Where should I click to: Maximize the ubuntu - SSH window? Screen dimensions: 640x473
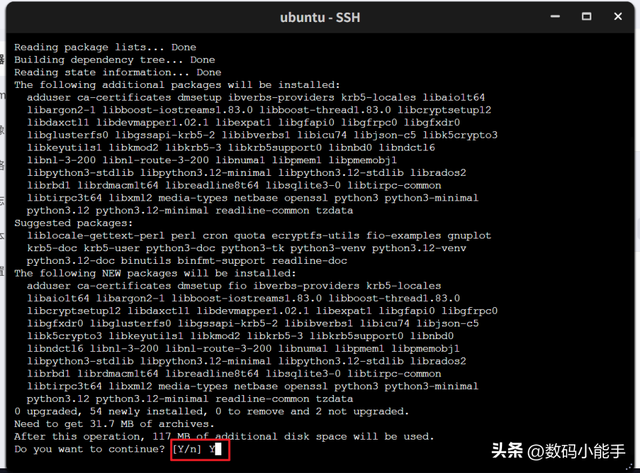[587, 16]
